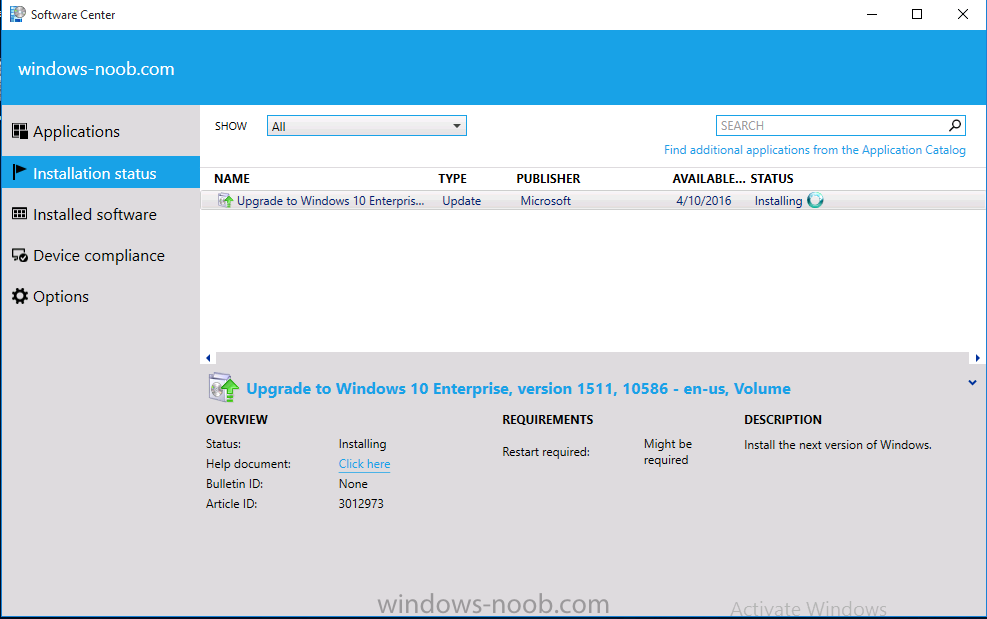Click the Upgrade to Windows 10 details title

518,389
